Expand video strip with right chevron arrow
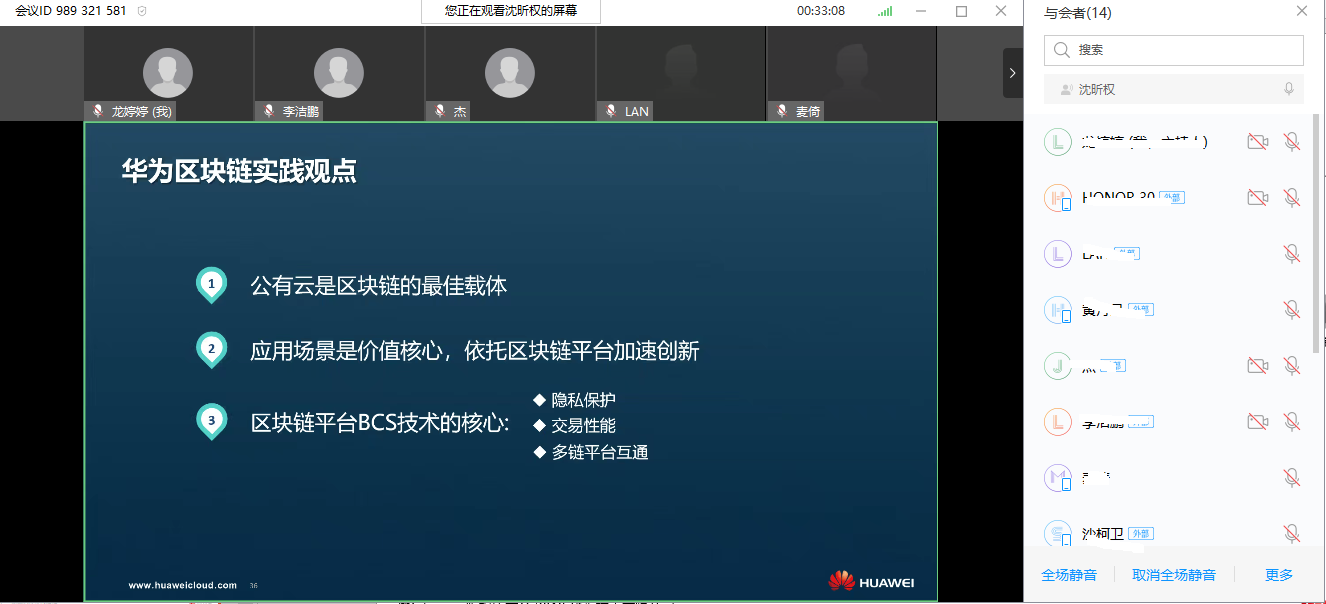Screen dimensions: 1326x604 [x=1013, y=73]
